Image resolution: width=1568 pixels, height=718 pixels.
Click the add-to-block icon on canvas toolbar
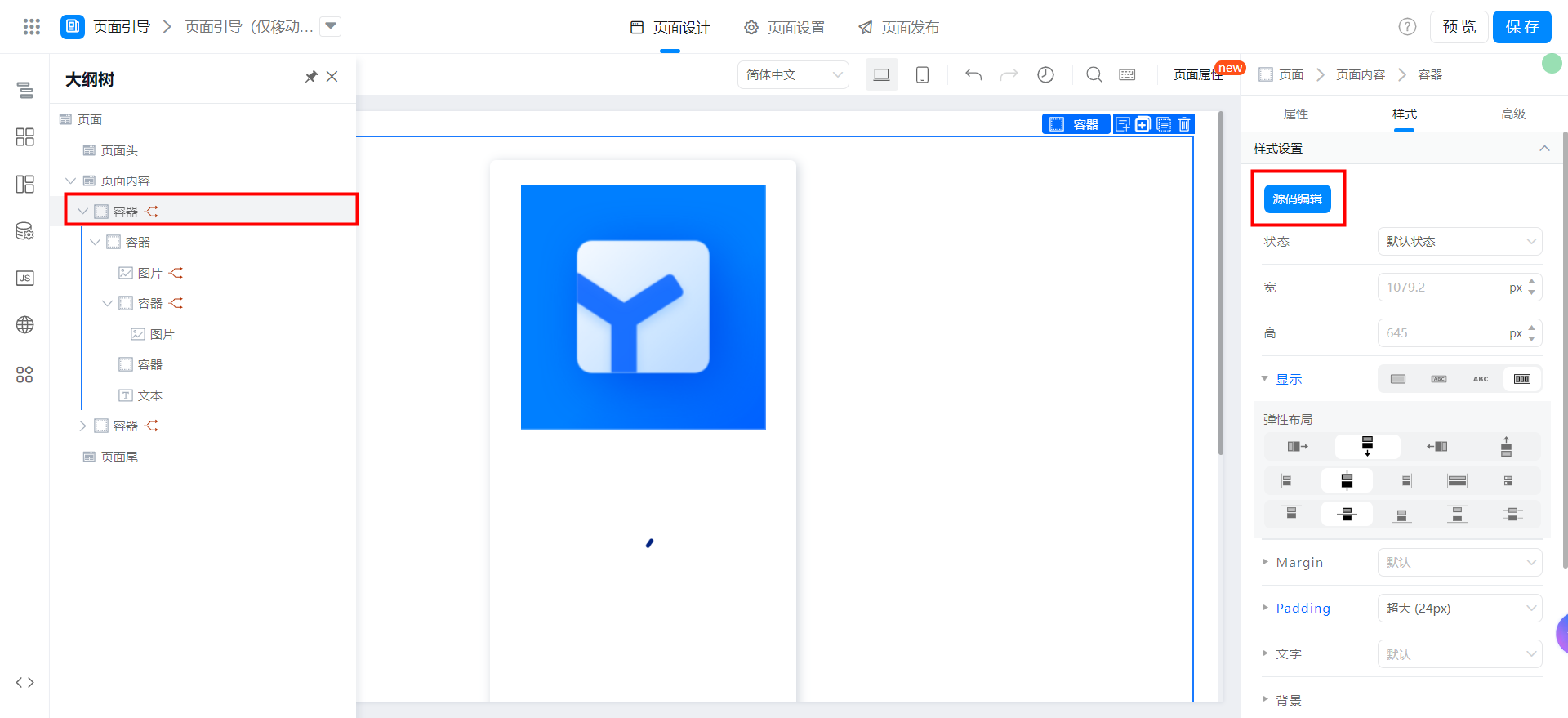[x=1123, y=124]
